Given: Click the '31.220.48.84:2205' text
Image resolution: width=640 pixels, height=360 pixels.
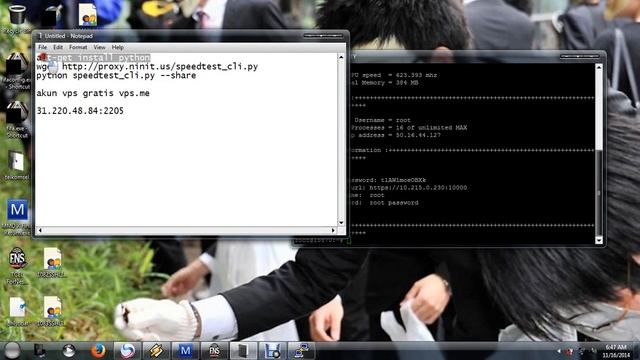Looking at the screenshot, I should [80, 111].
